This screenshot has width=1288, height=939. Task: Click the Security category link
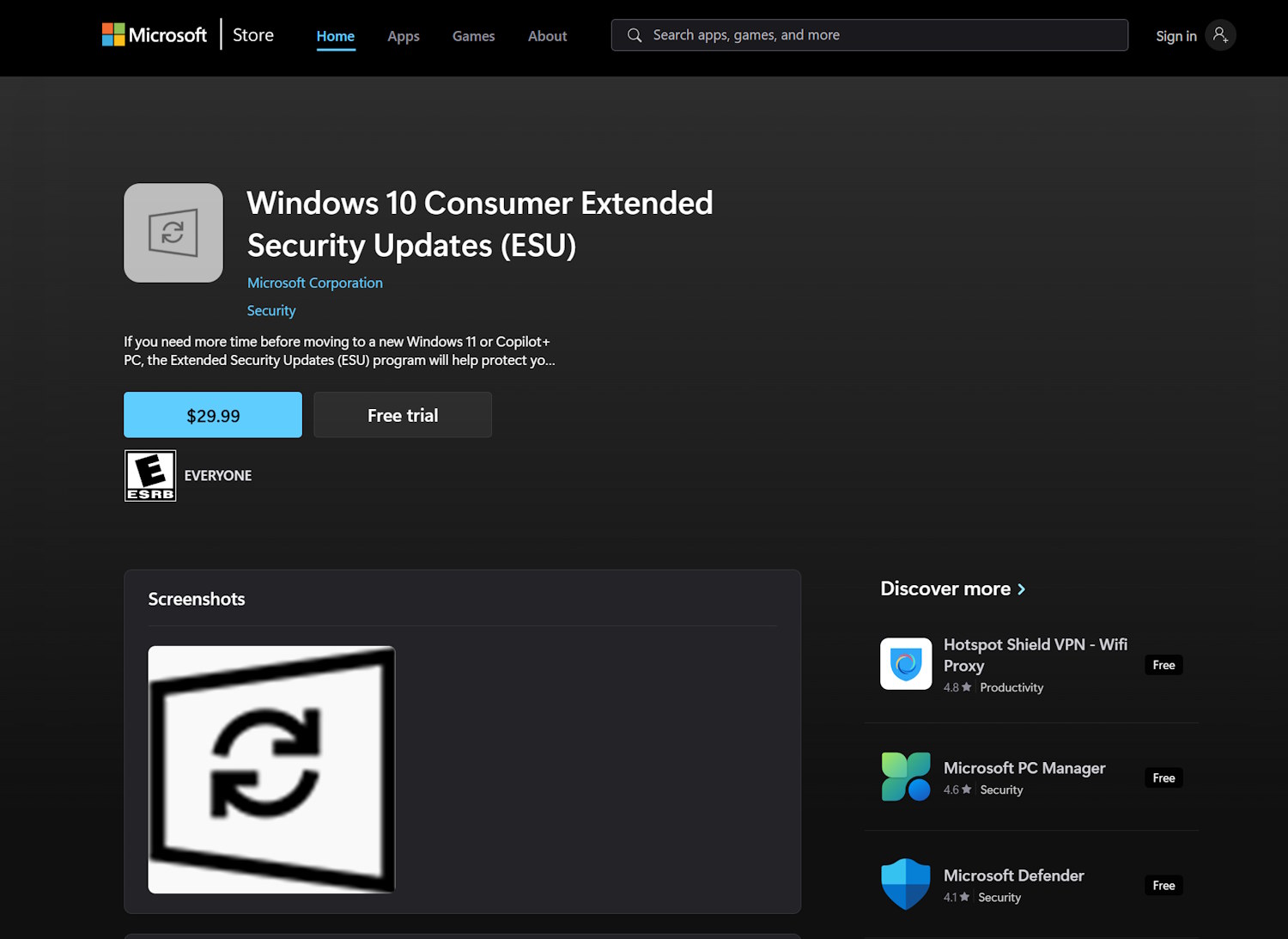click(271, 310)
